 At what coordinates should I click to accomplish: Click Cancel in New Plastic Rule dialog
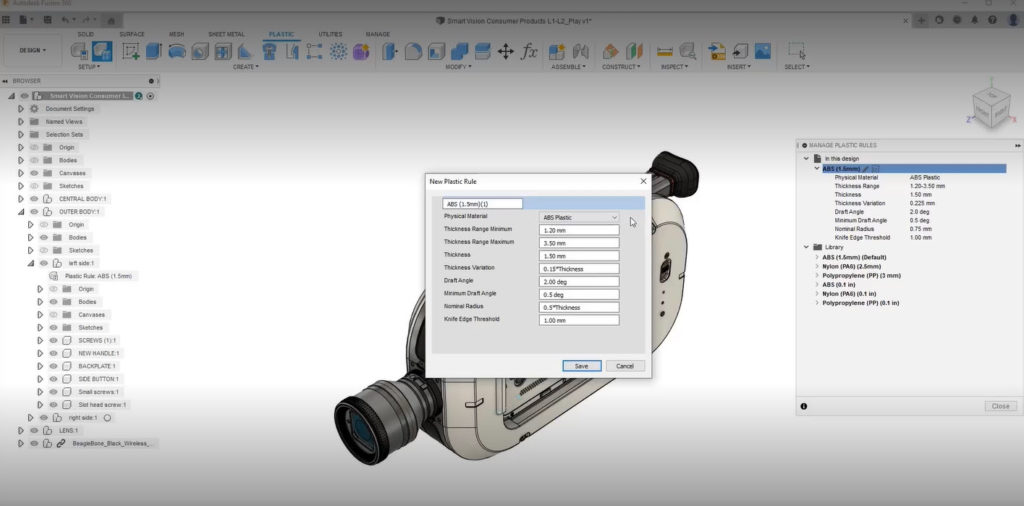625,366
